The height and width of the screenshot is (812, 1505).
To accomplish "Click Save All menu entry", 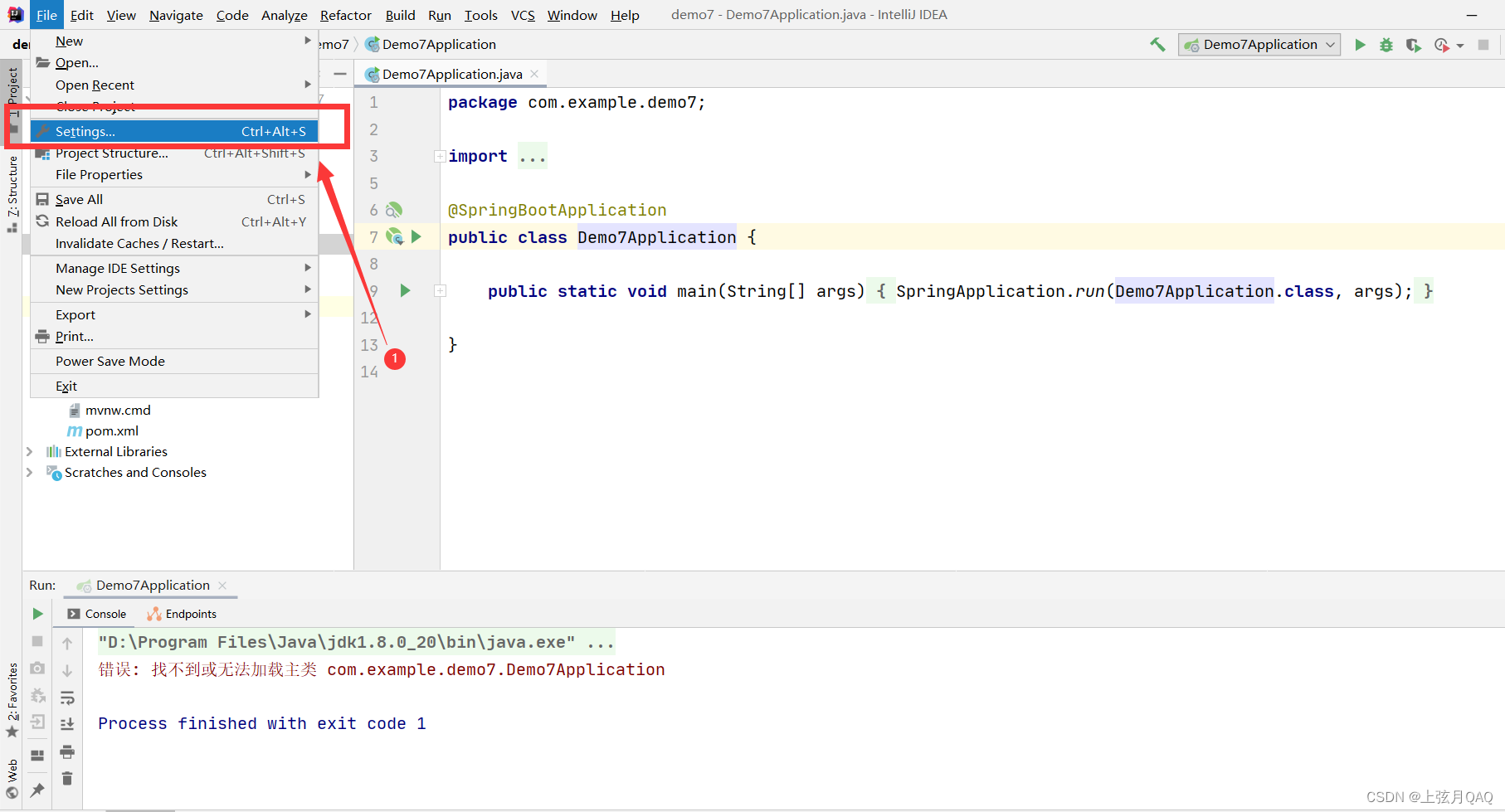I will point(174,199).
